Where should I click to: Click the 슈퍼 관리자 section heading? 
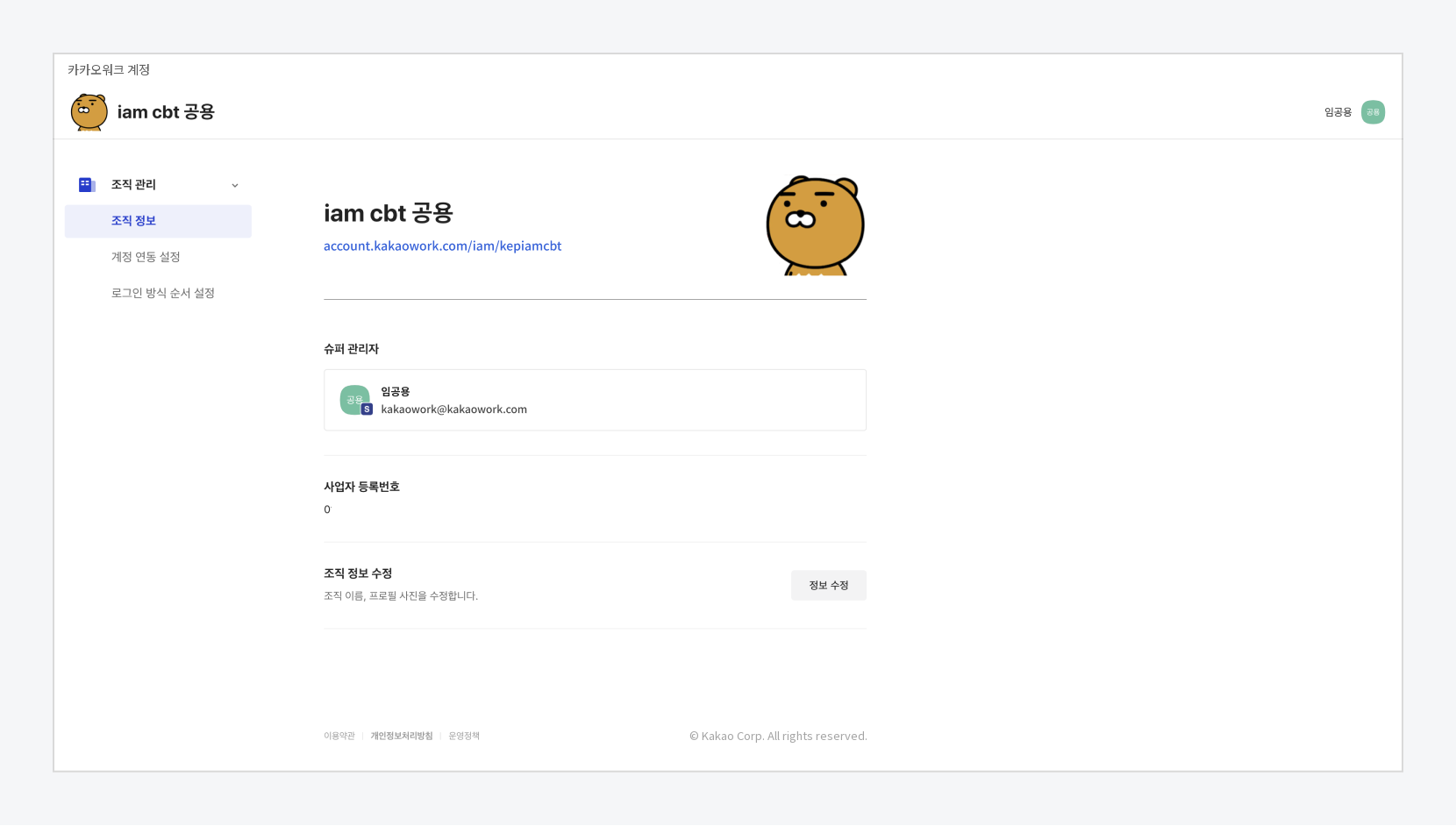[351, 349]
